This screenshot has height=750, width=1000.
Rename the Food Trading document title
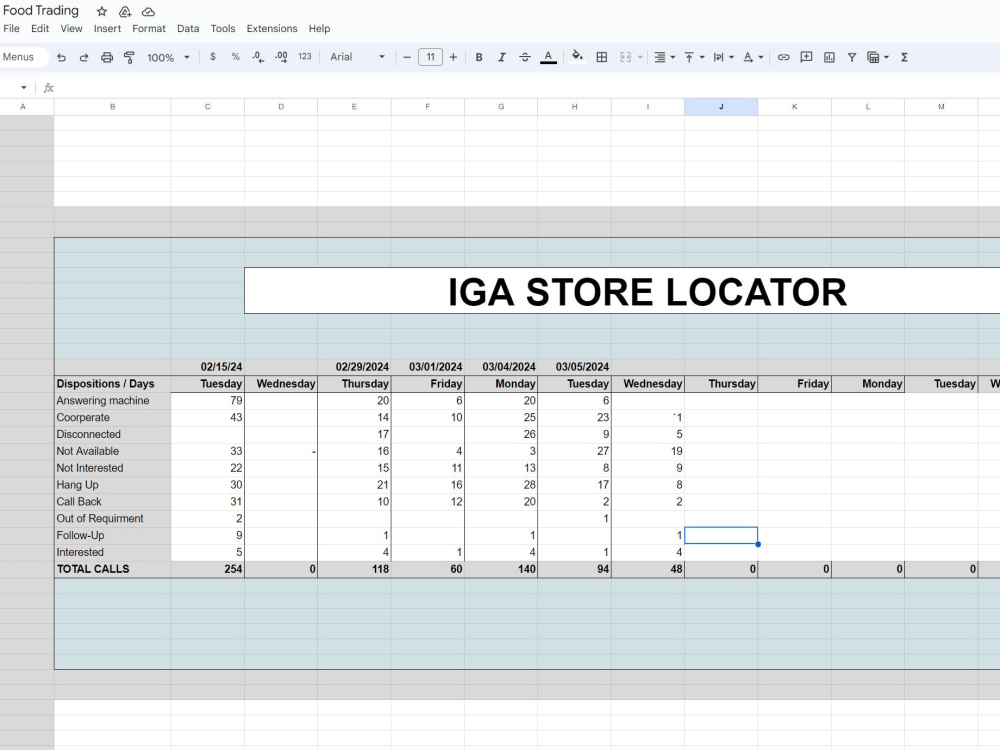pyautogui.click(x=41, y=11)
